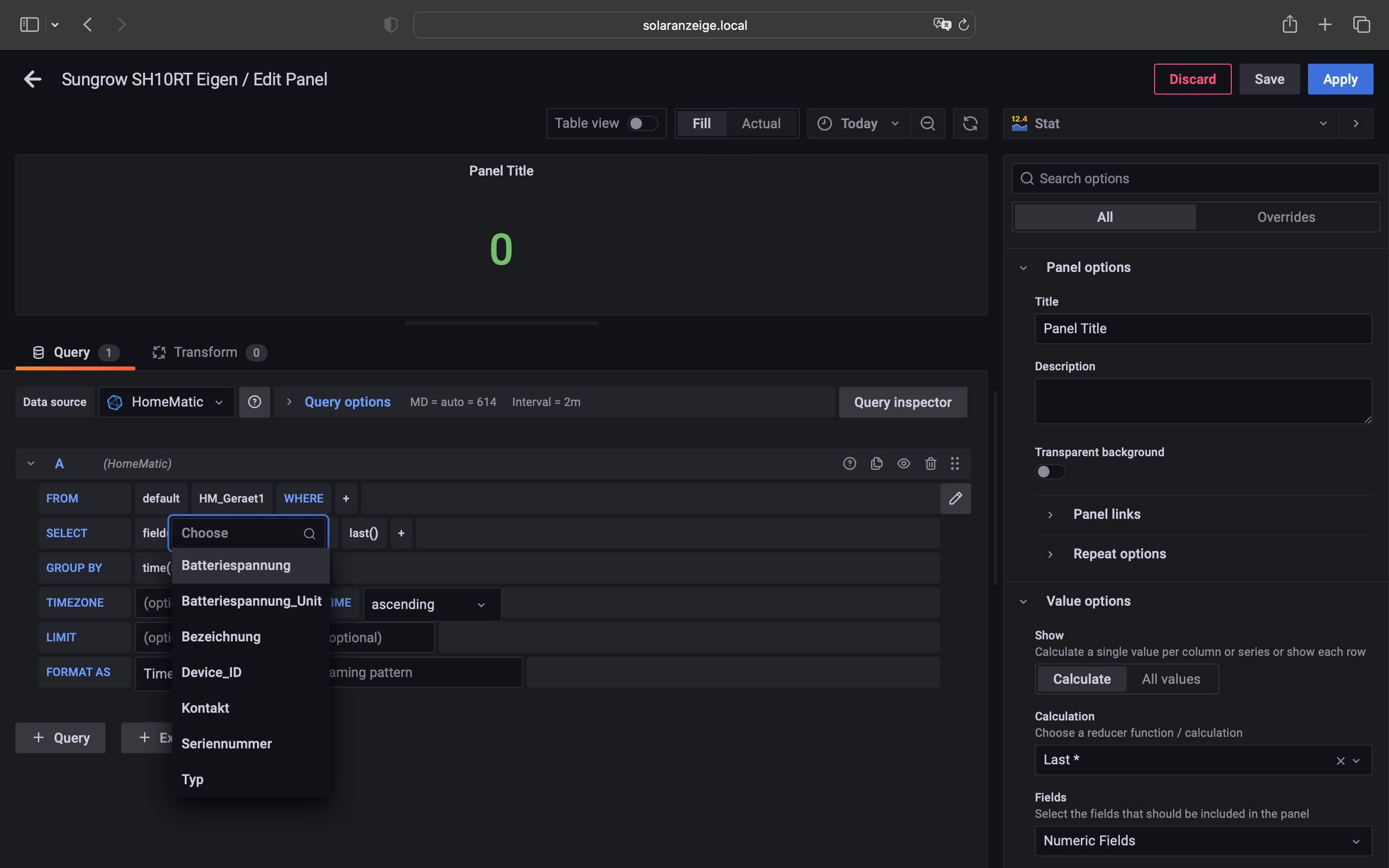The height and width of the screenshot is (868, 1389).
Task: Click the Apply button
Action: [1340, 79]
